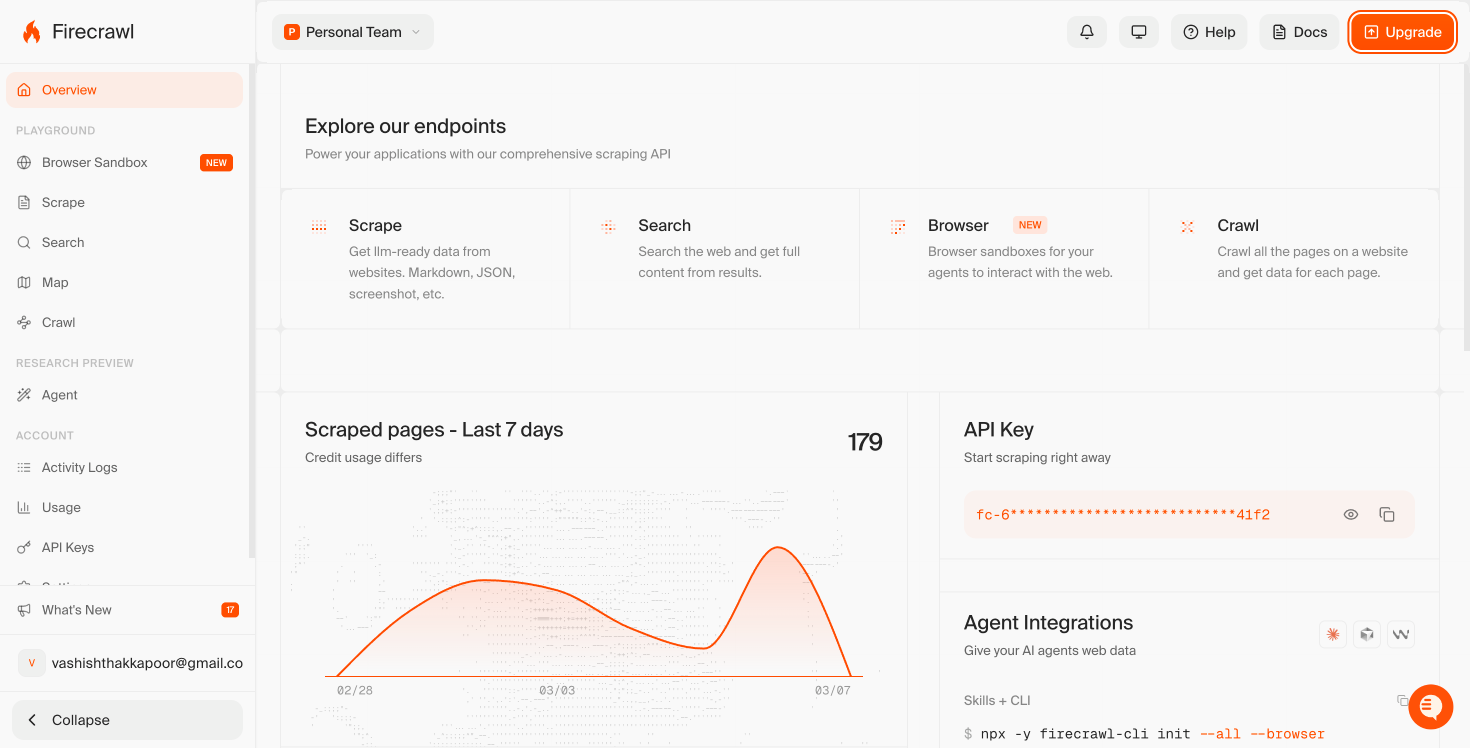
Task: Open Activity Logs page
Action: coord(124,467)
